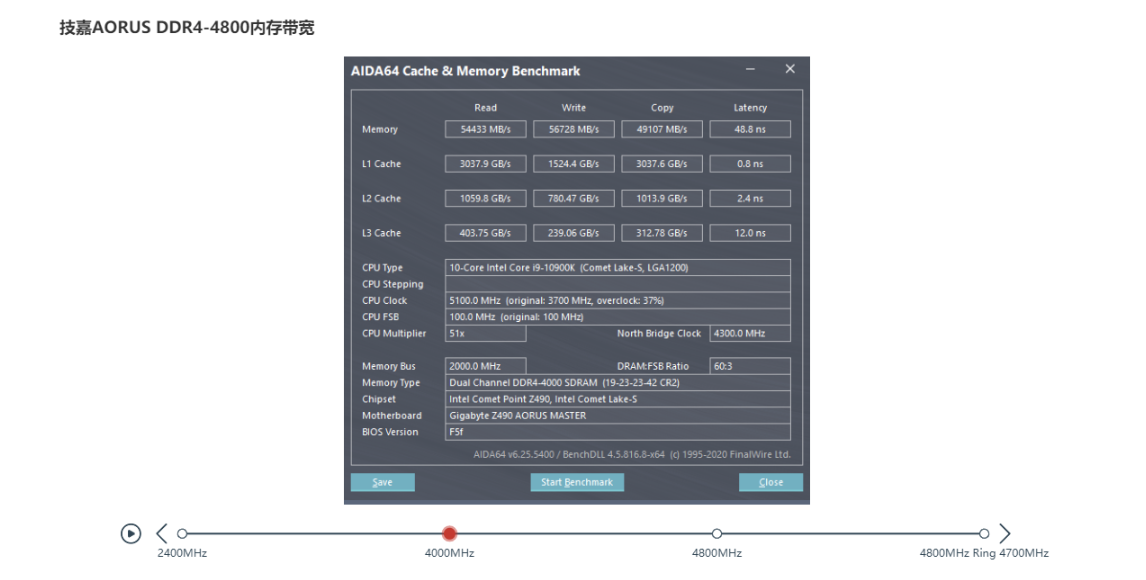Screen dimensions: 1146x580
Task: Go to next slide with right chevron
Action: tap(1005, 534)
